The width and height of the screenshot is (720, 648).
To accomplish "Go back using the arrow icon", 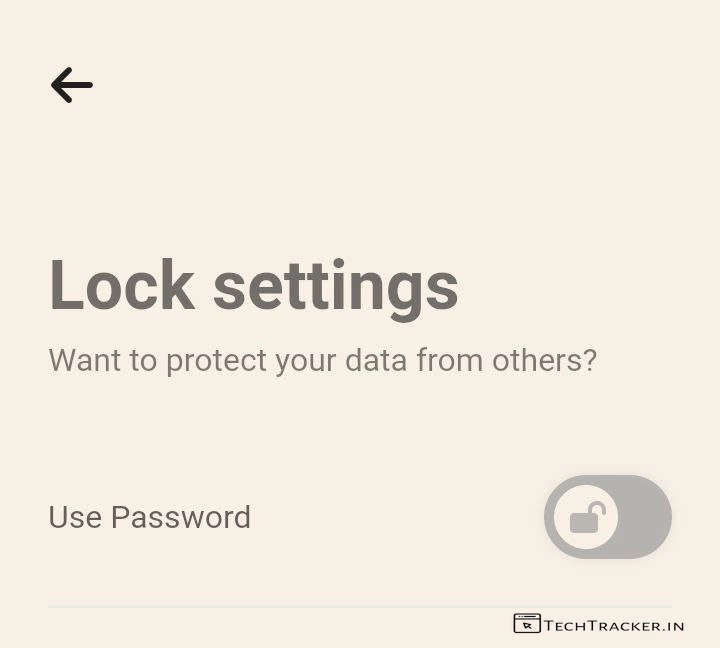I will (72, 85).
